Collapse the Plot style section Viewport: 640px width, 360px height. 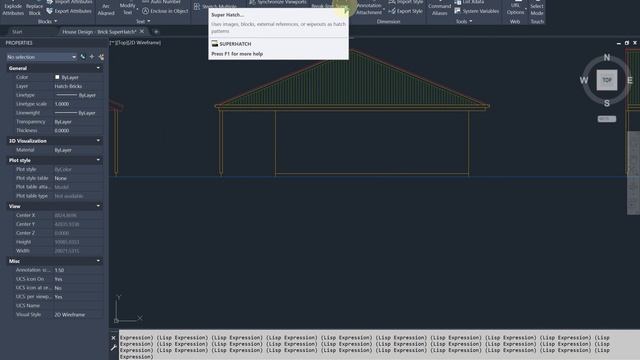(98, 160)
